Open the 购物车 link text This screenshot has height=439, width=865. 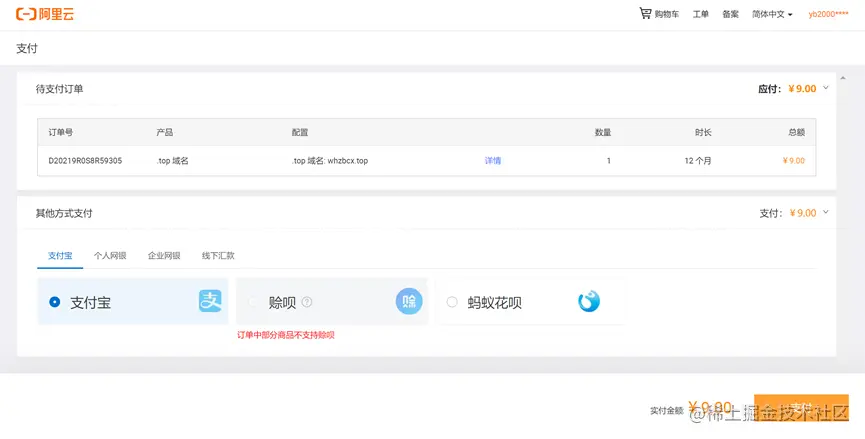coord(666,14)
